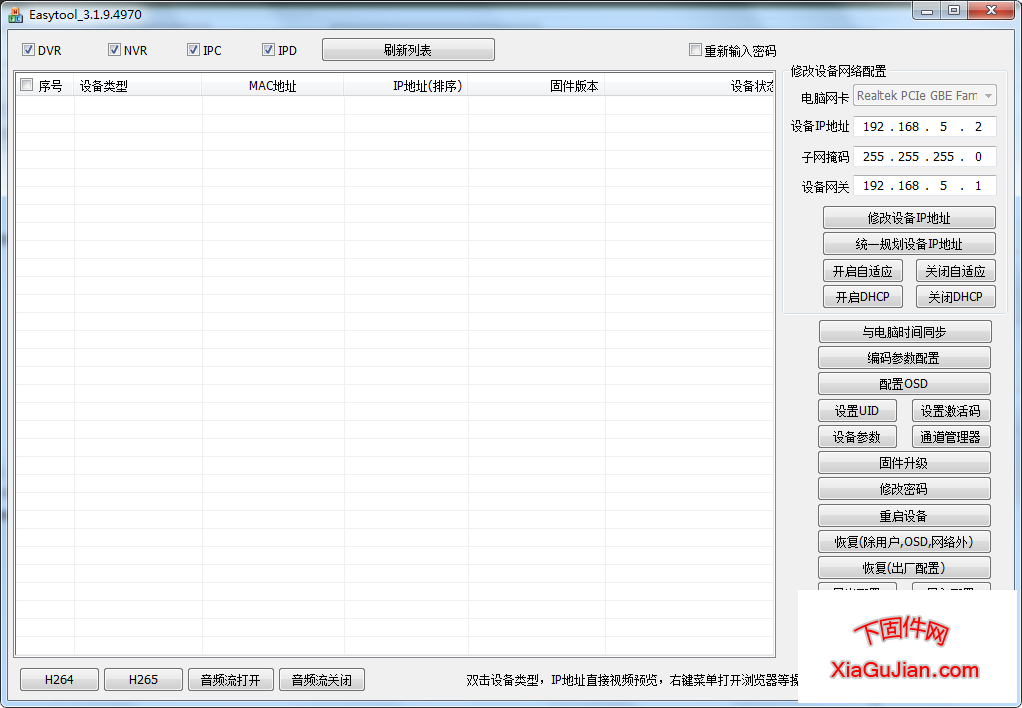
Task: Click the 配置OSD button
Action: click(904, 384)
